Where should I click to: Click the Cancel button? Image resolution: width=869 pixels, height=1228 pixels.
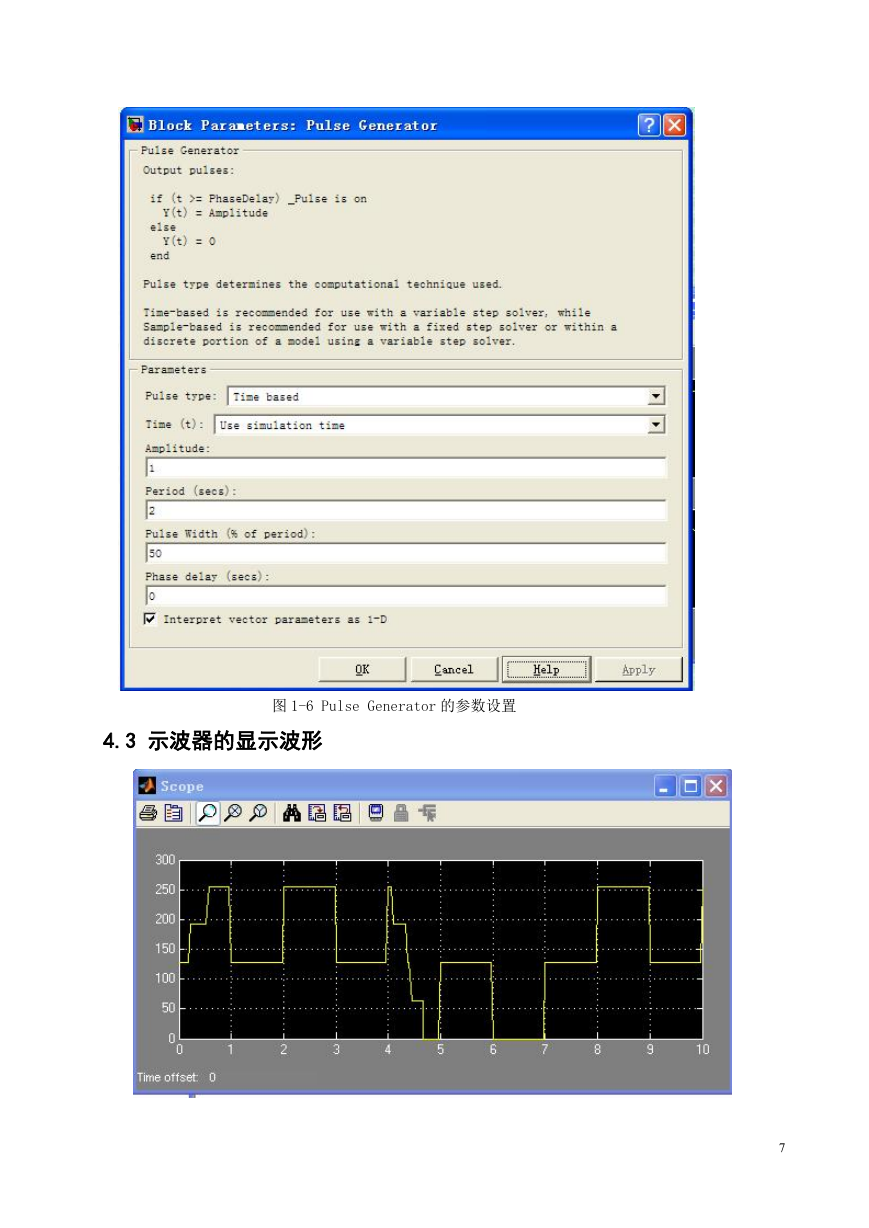(454, 669)
